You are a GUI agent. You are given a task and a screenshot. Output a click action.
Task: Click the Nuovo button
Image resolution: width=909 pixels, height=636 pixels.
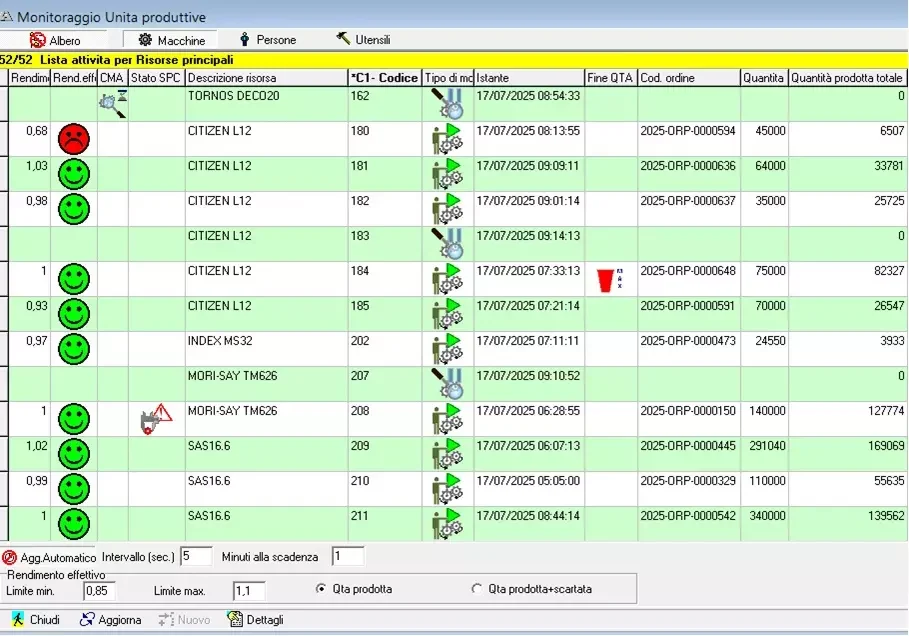tap(184, 620)
